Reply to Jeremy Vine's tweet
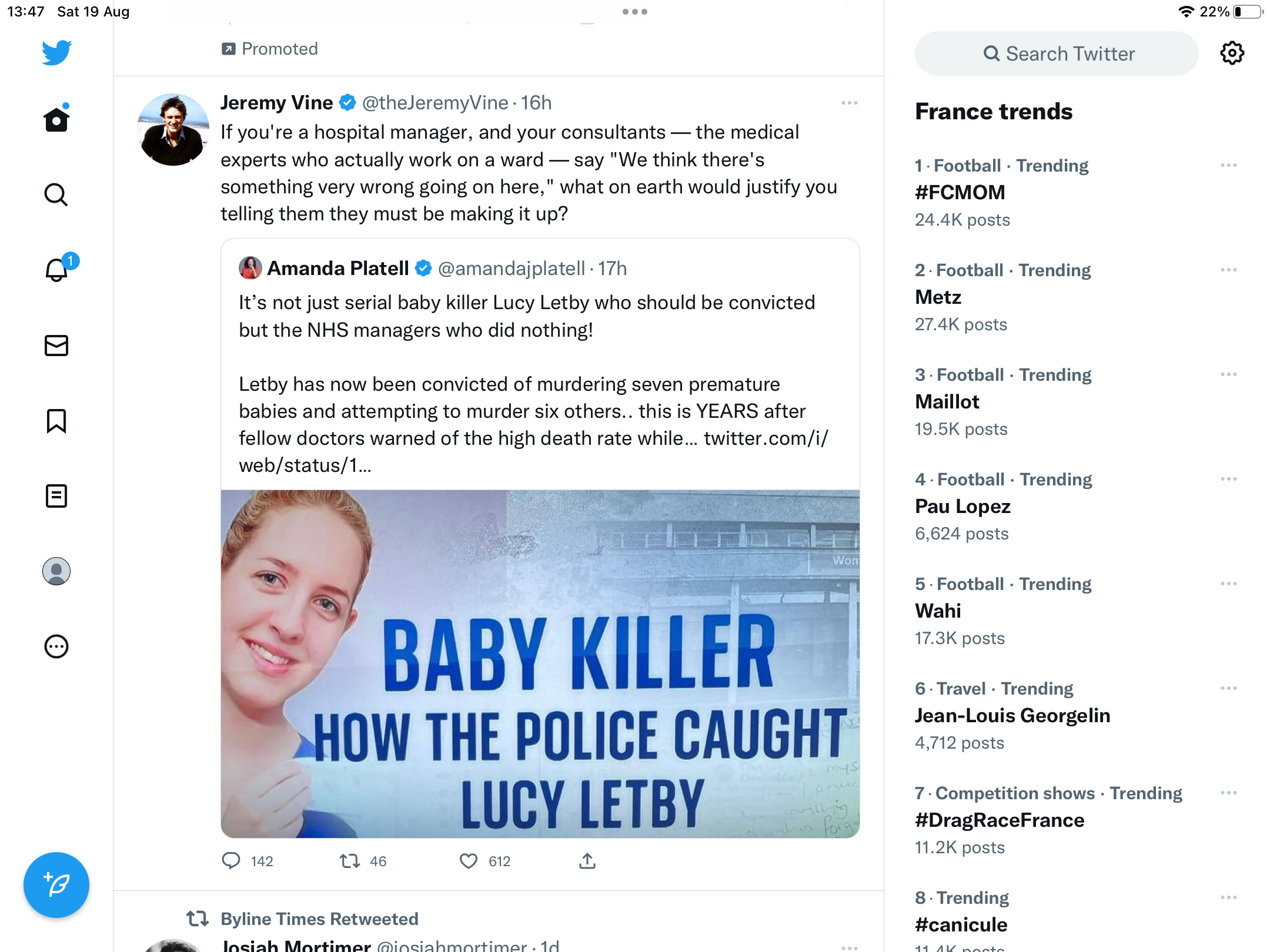The width and height of the screenshot is (1270, 952). pyautogui.click(x=231, y=862)
